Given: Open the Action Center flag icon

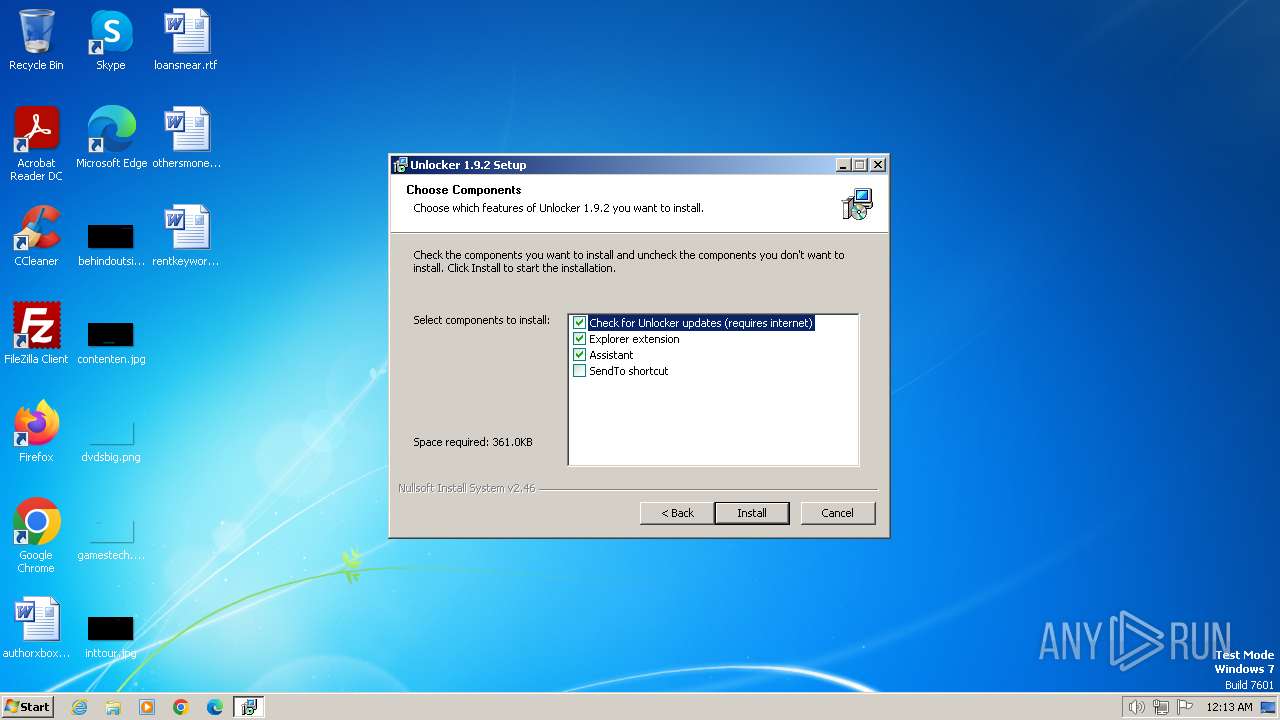Looking at the screenshot, I should click(1185, 707).
